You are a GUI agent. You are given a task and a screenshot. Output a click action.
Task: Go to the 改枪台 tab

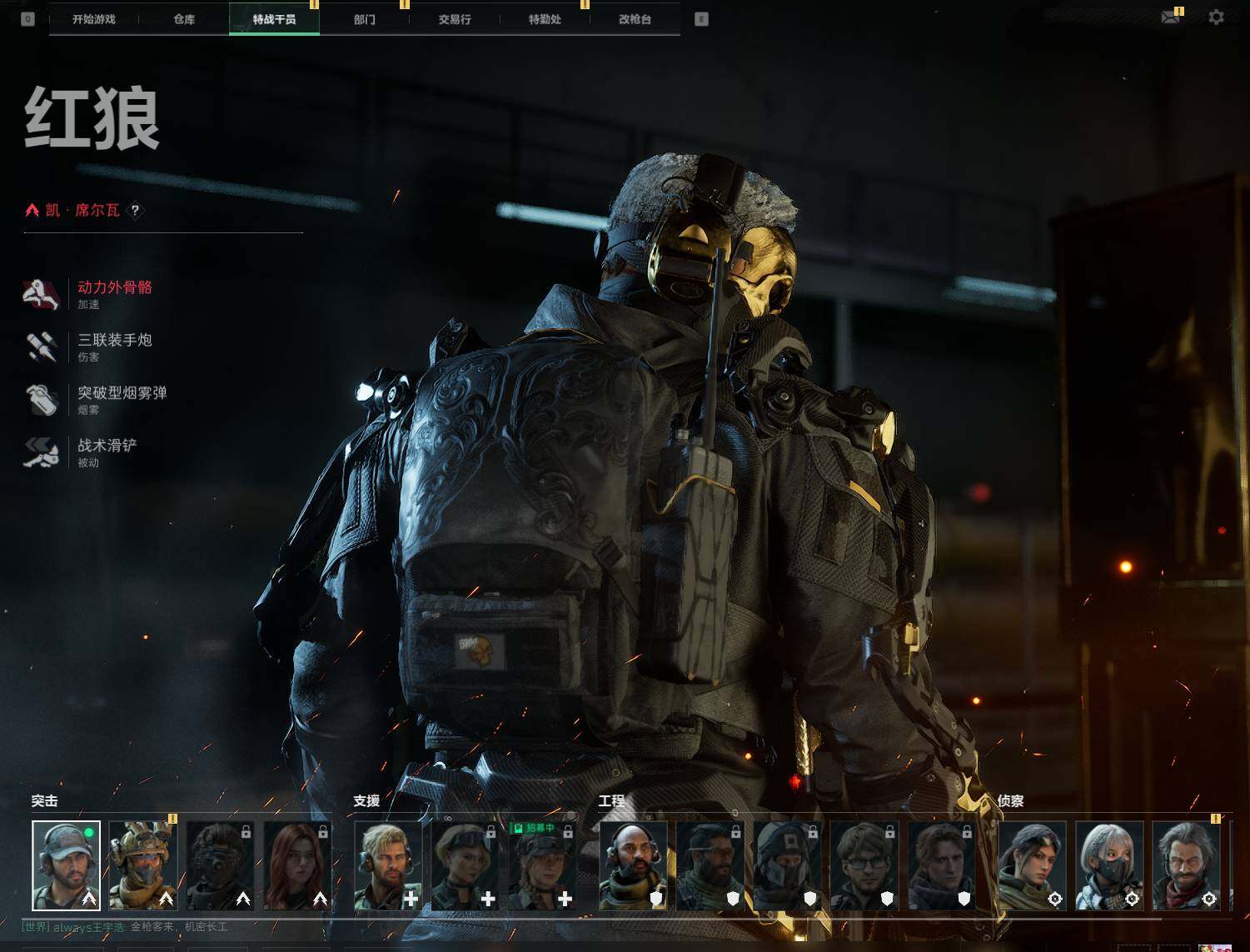[635, 19]
